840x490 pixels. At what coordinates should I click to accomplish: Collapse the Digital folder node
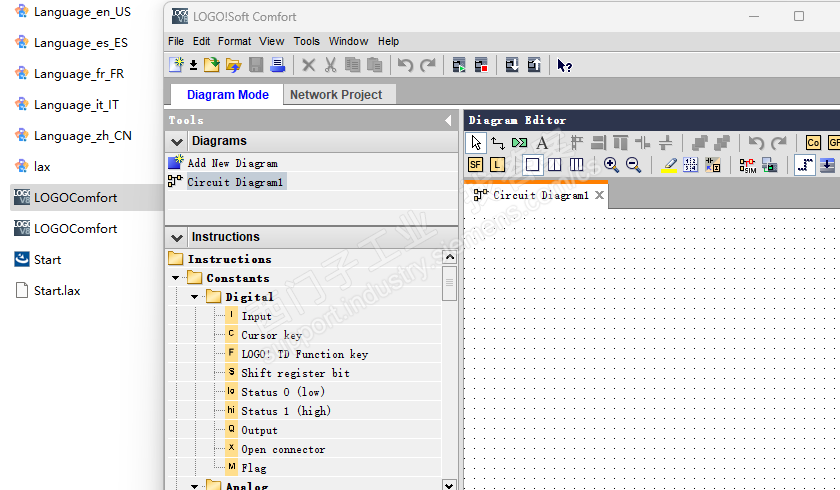194,297
